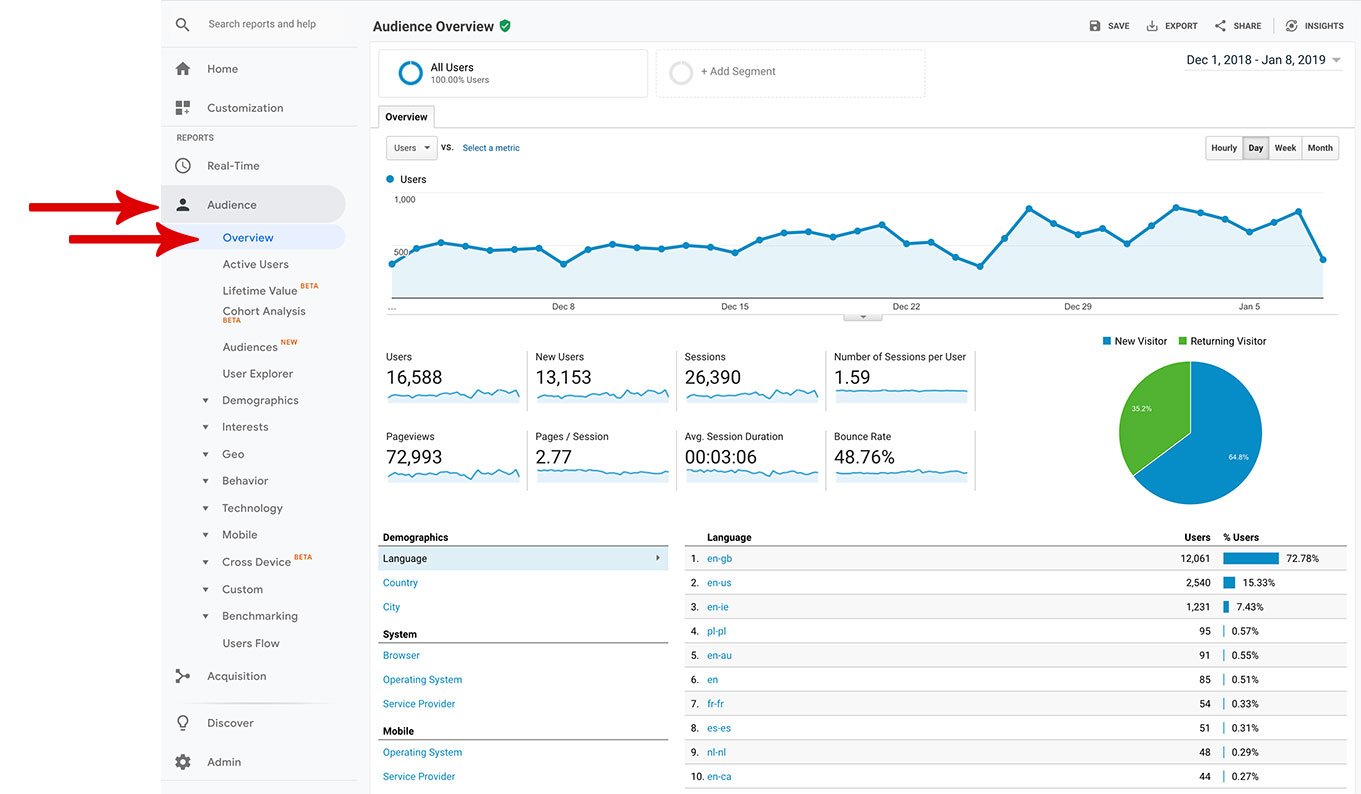The width and height of the screenshot is (1361, 794).
Task: Expand the Cross Device section
Action: click(x=206, y=562)
